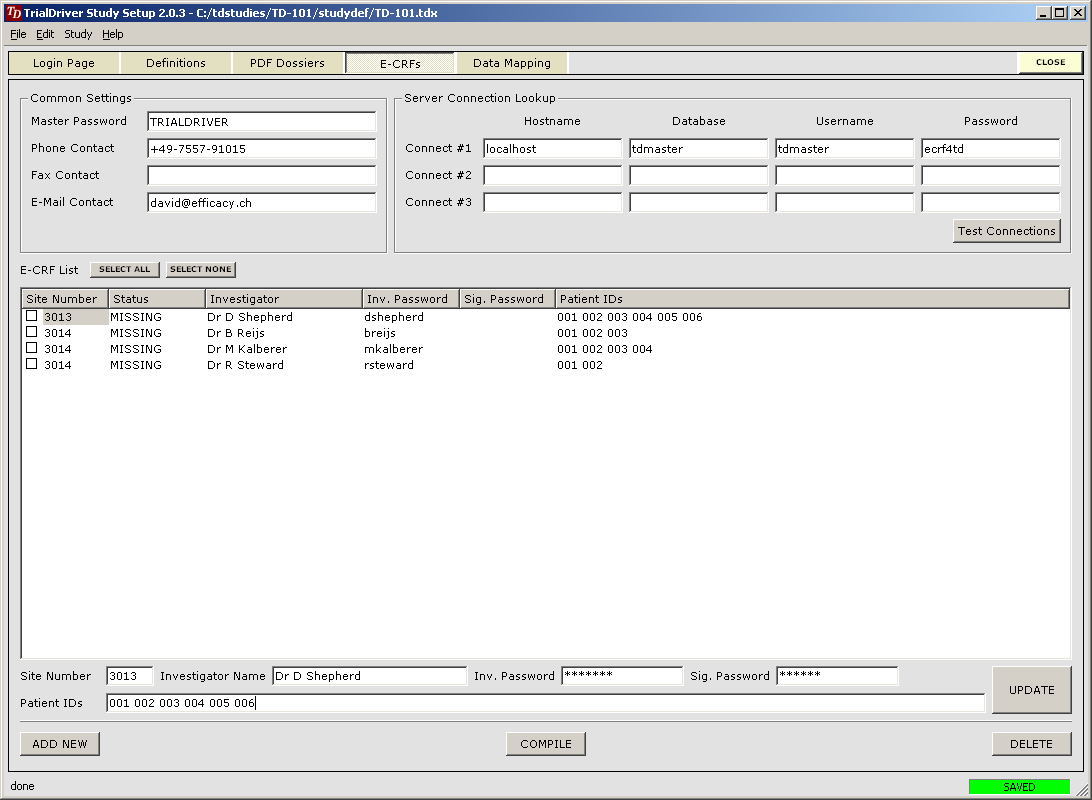
Task: Sort list by Investigator column header
Action: [x=283, y=299]
